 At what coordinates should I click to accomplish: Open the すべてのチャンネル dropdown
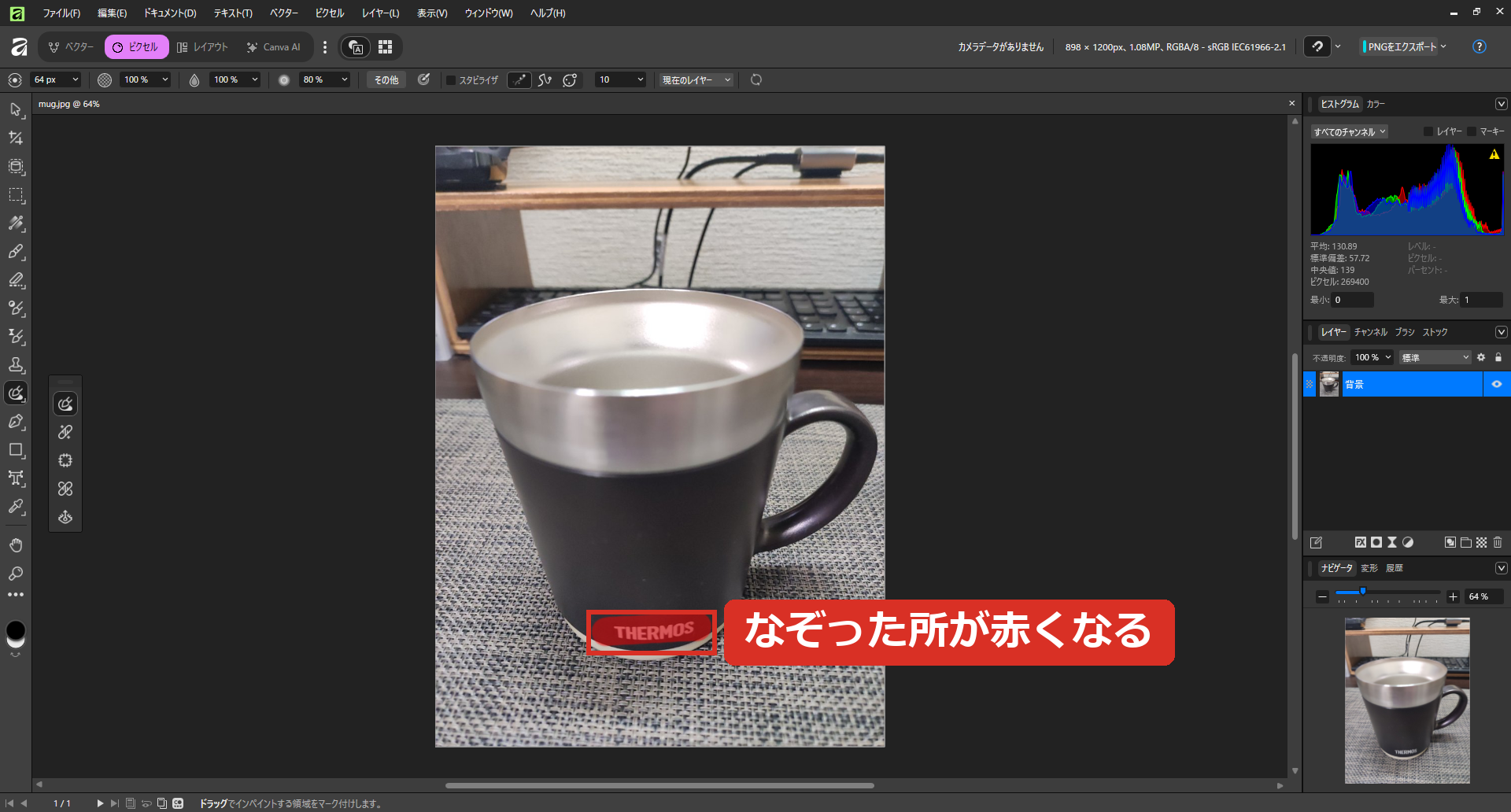pyautogui.click(x=1349, y=132)
